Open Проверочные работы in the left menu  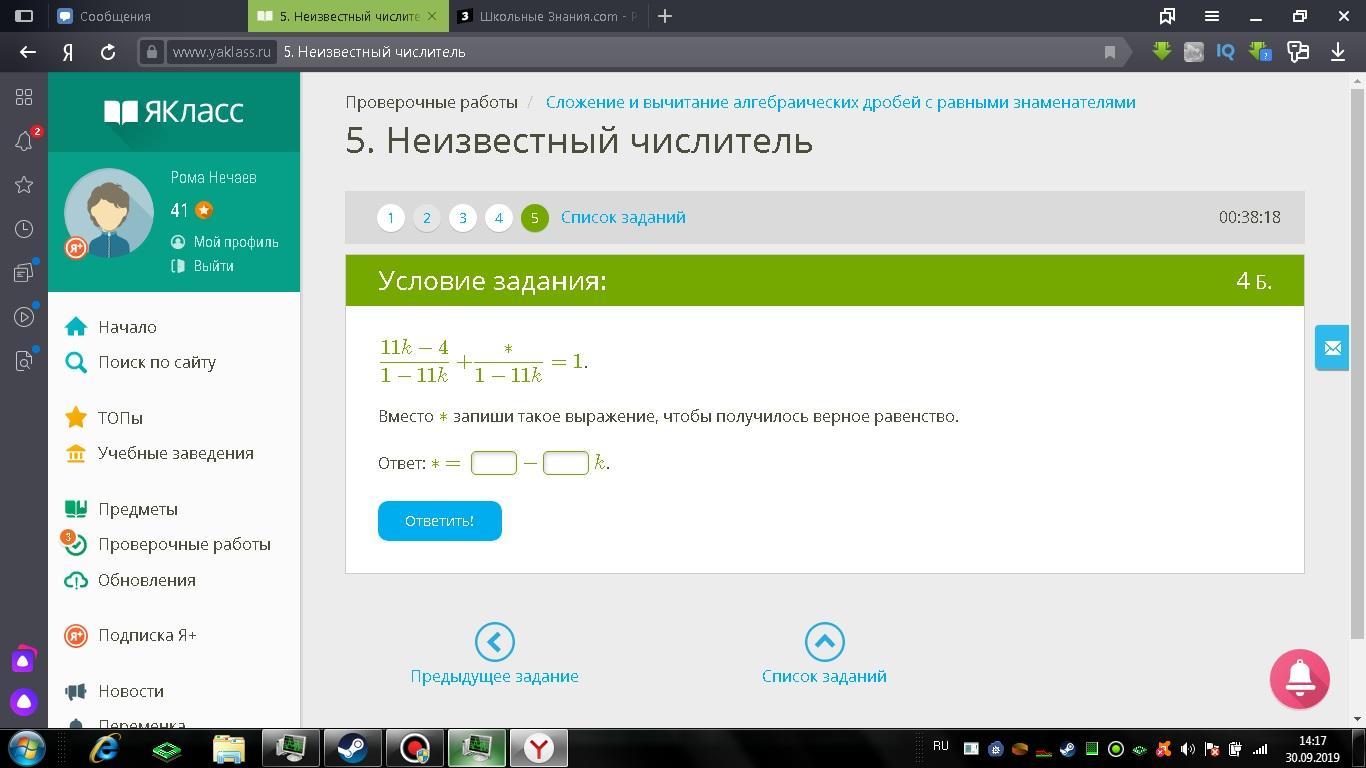pos(184,544)
